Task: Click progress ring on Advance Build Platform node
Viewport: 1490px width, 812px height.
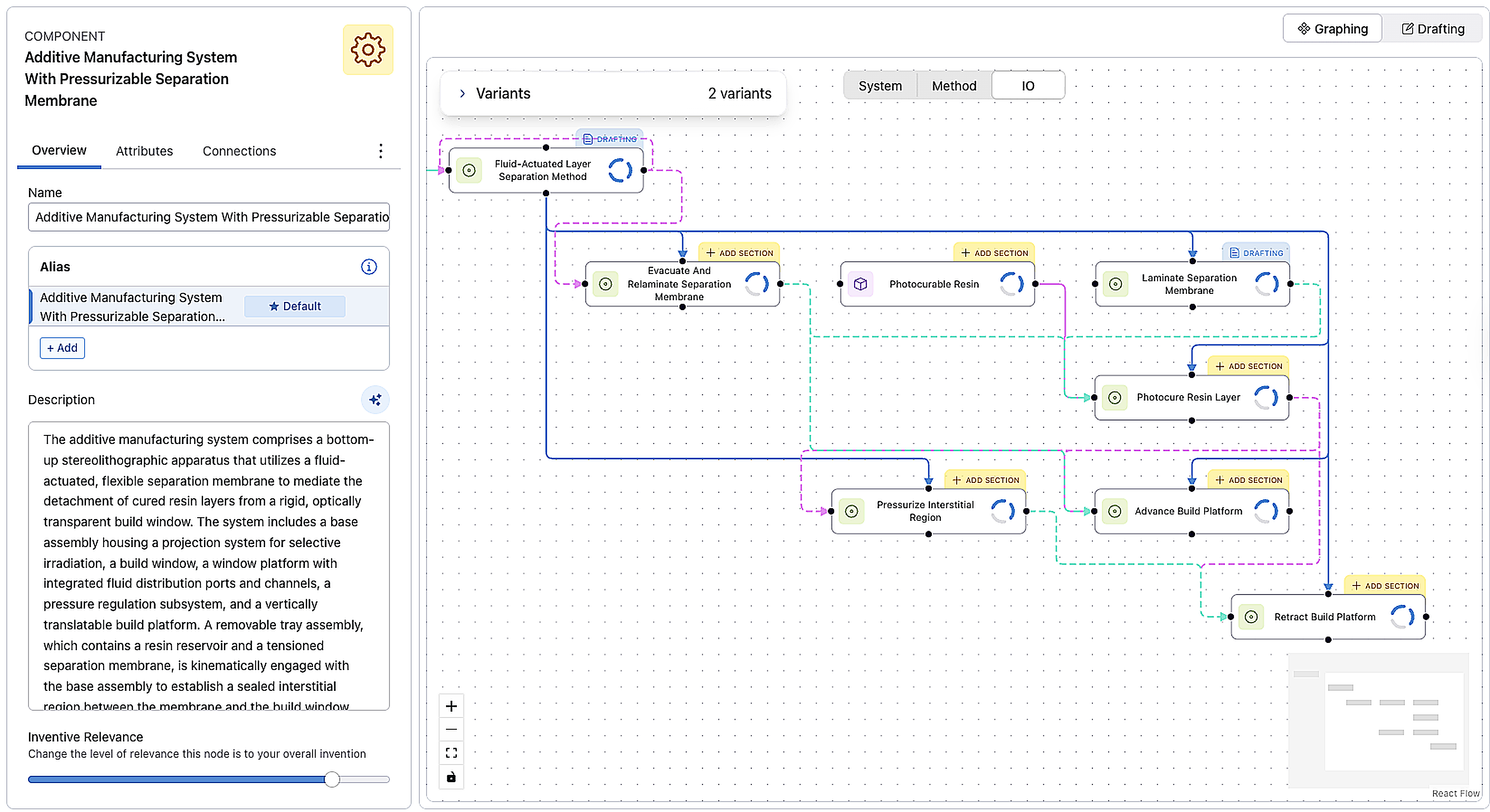Action: pos(1266,511)
